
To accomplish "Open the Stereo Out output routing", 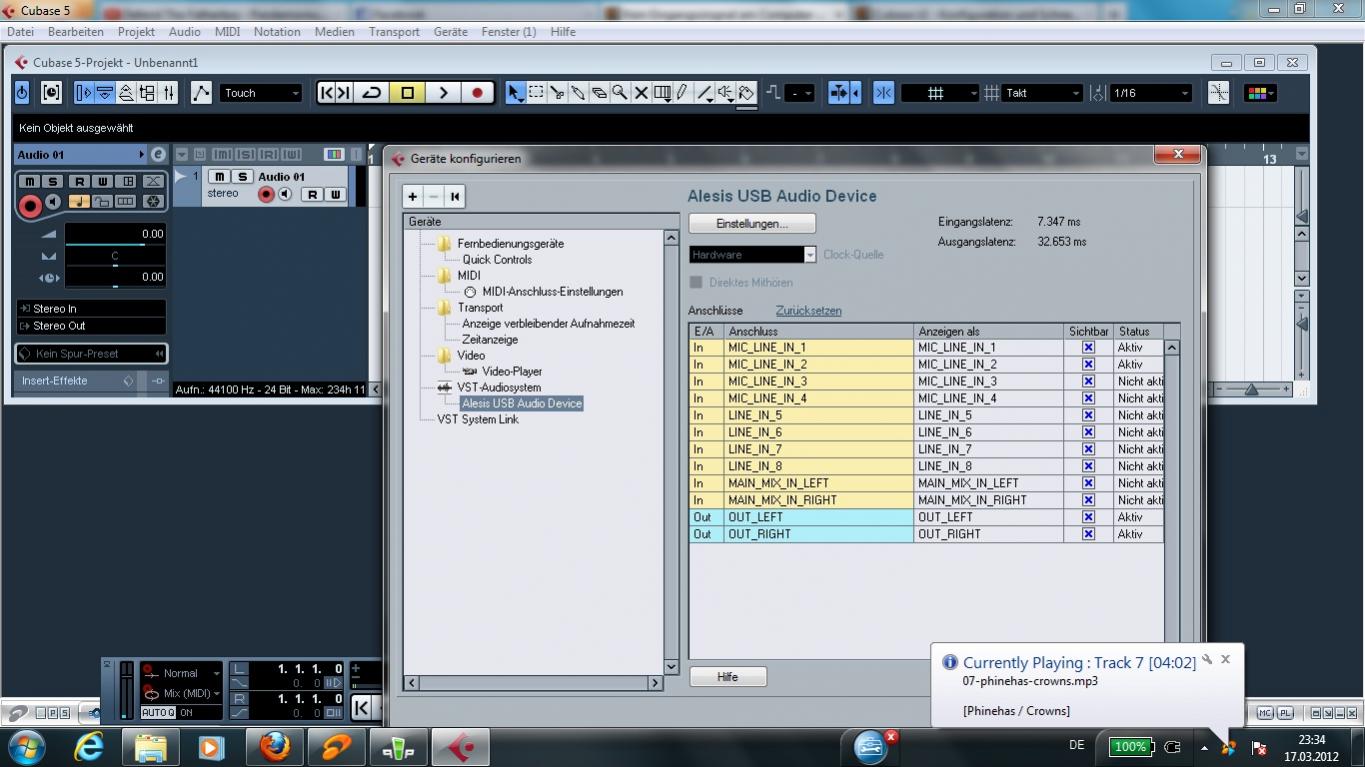I will tap(91, 326).
